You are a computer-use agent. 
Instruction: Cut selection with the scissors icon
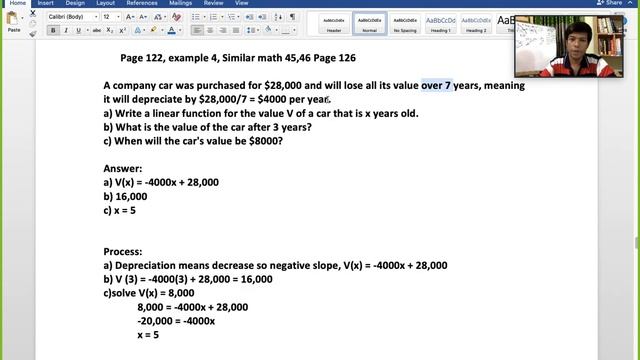coord(33,14)
